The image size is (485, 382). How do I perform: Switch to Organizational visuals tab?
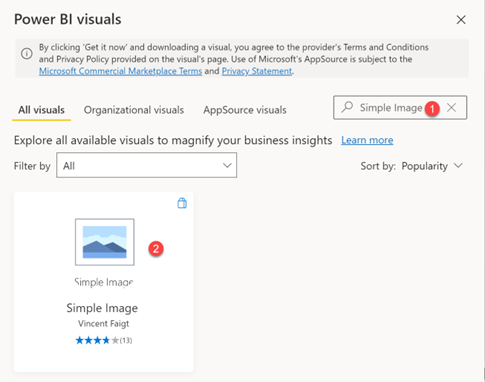click(134, 110)
